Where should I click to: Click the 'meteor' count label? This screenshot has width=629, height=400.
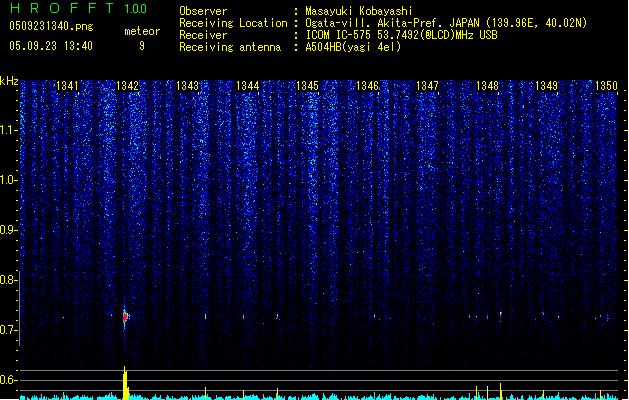pos(142,31)
